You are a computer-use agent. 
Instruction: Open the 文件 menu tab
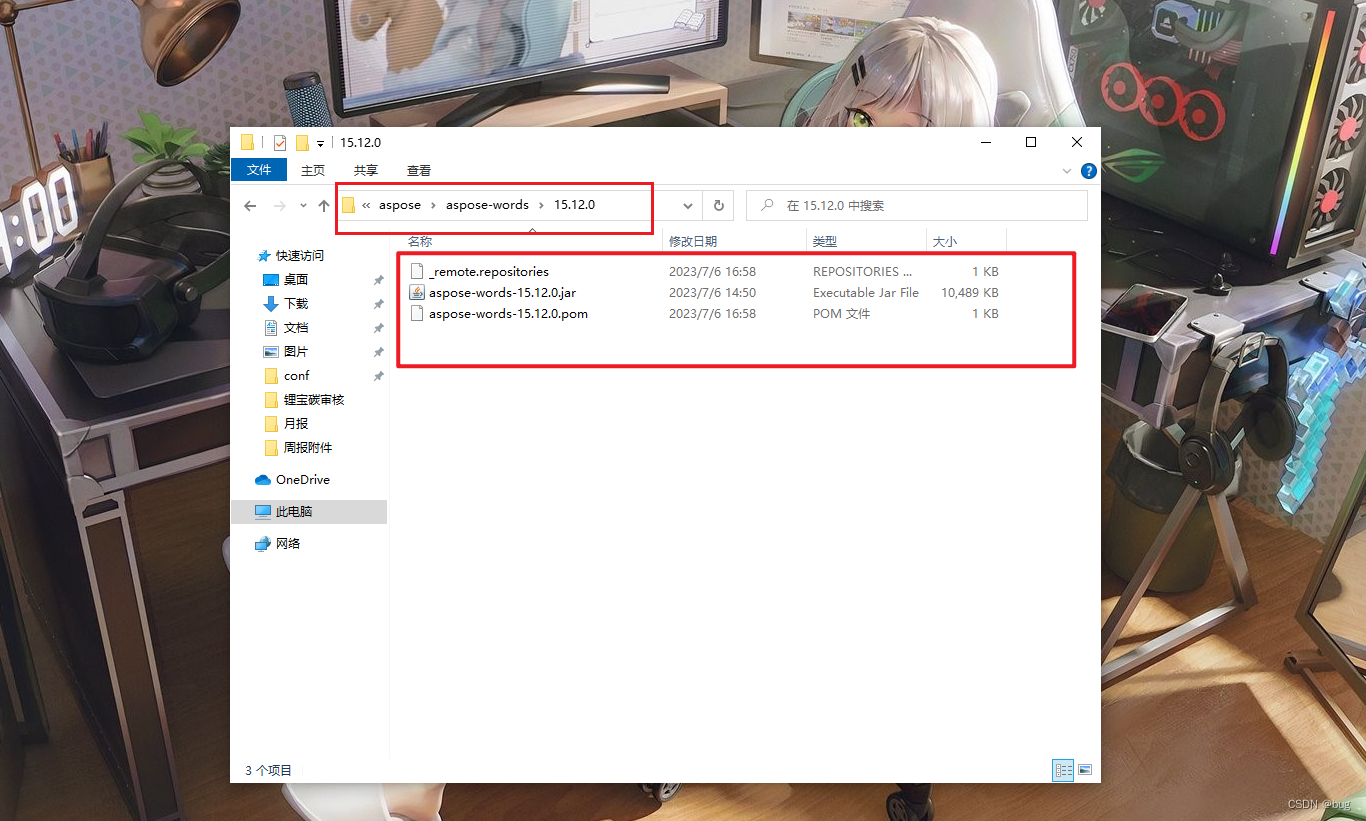(259, 170)
